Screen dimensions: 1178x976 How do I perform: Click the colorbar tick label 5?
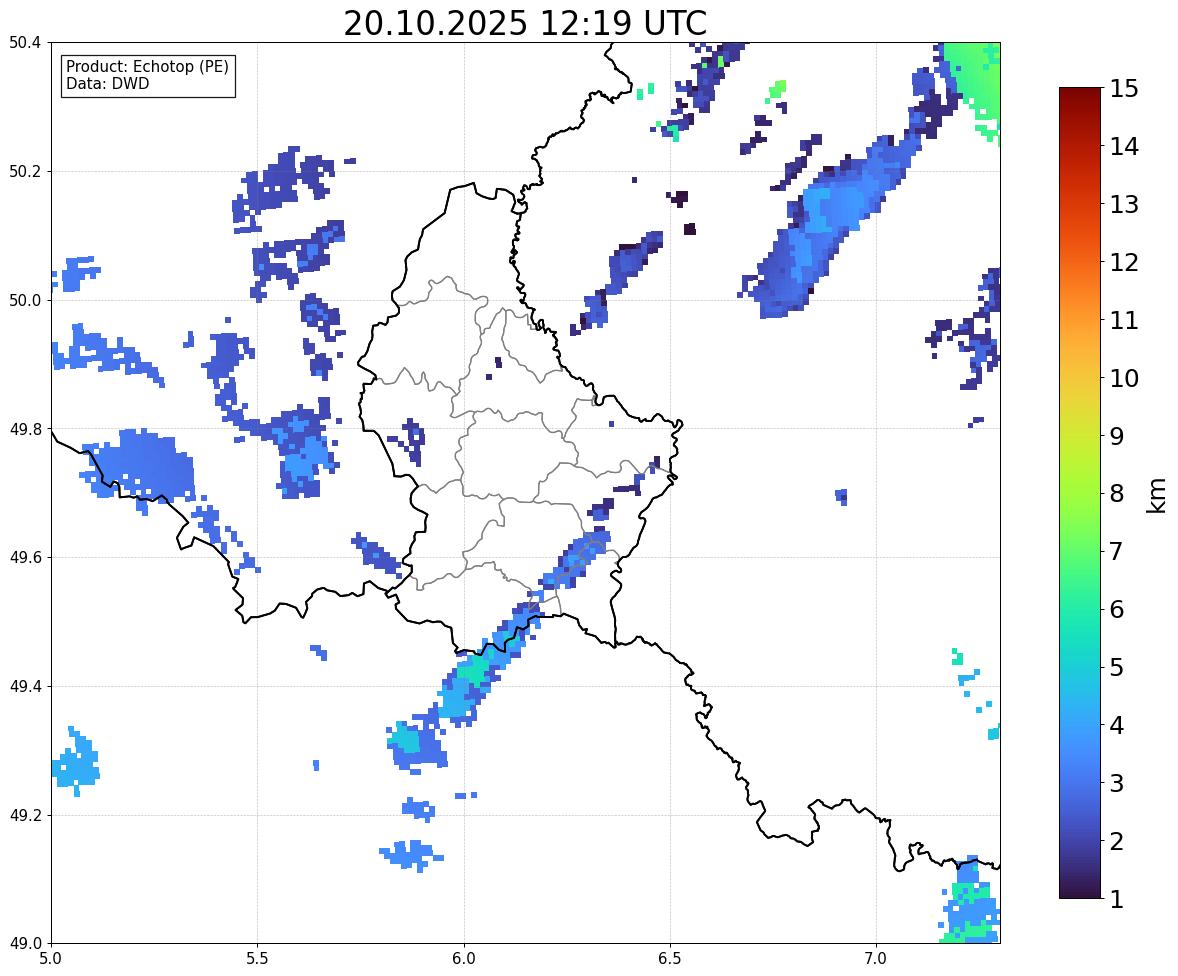coord(1116,667)
